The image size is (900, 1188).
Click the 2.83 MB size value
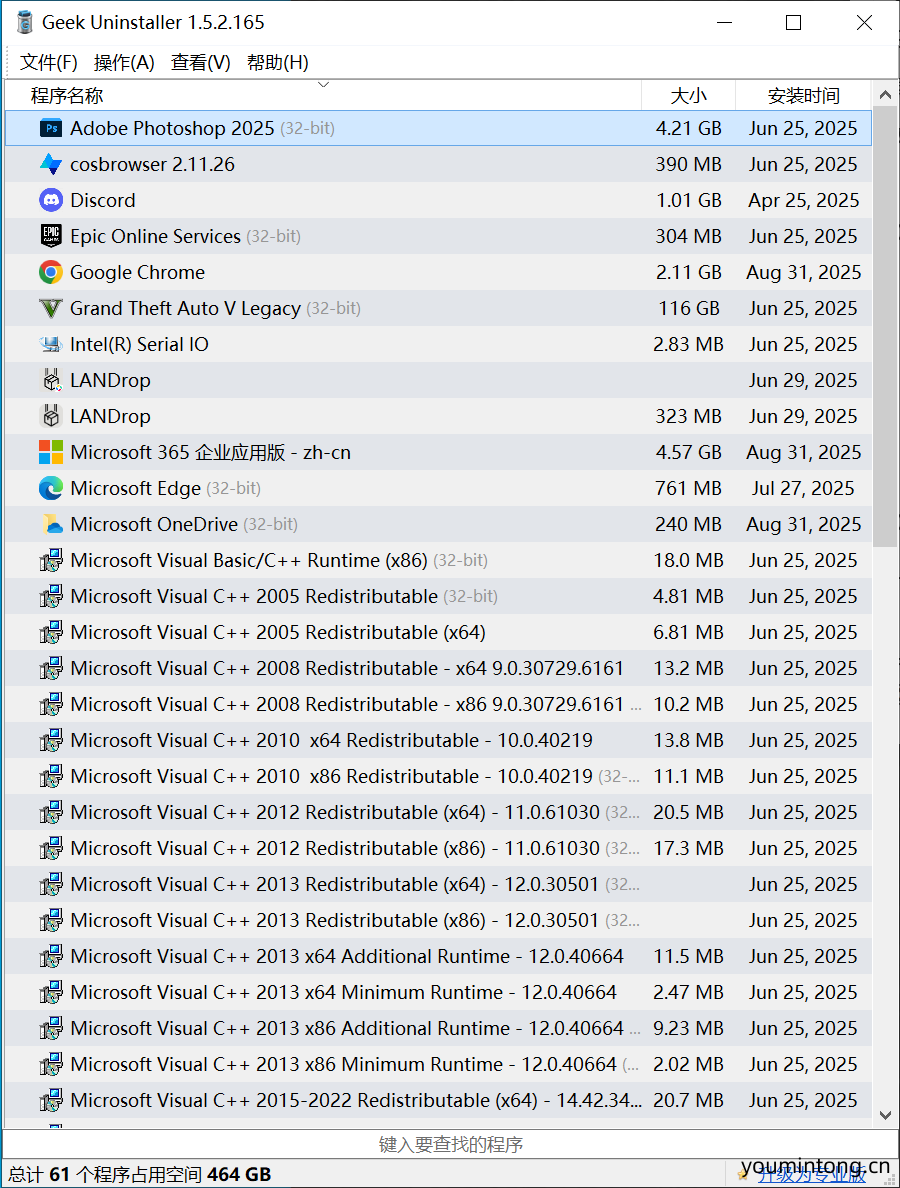(688, 344)
